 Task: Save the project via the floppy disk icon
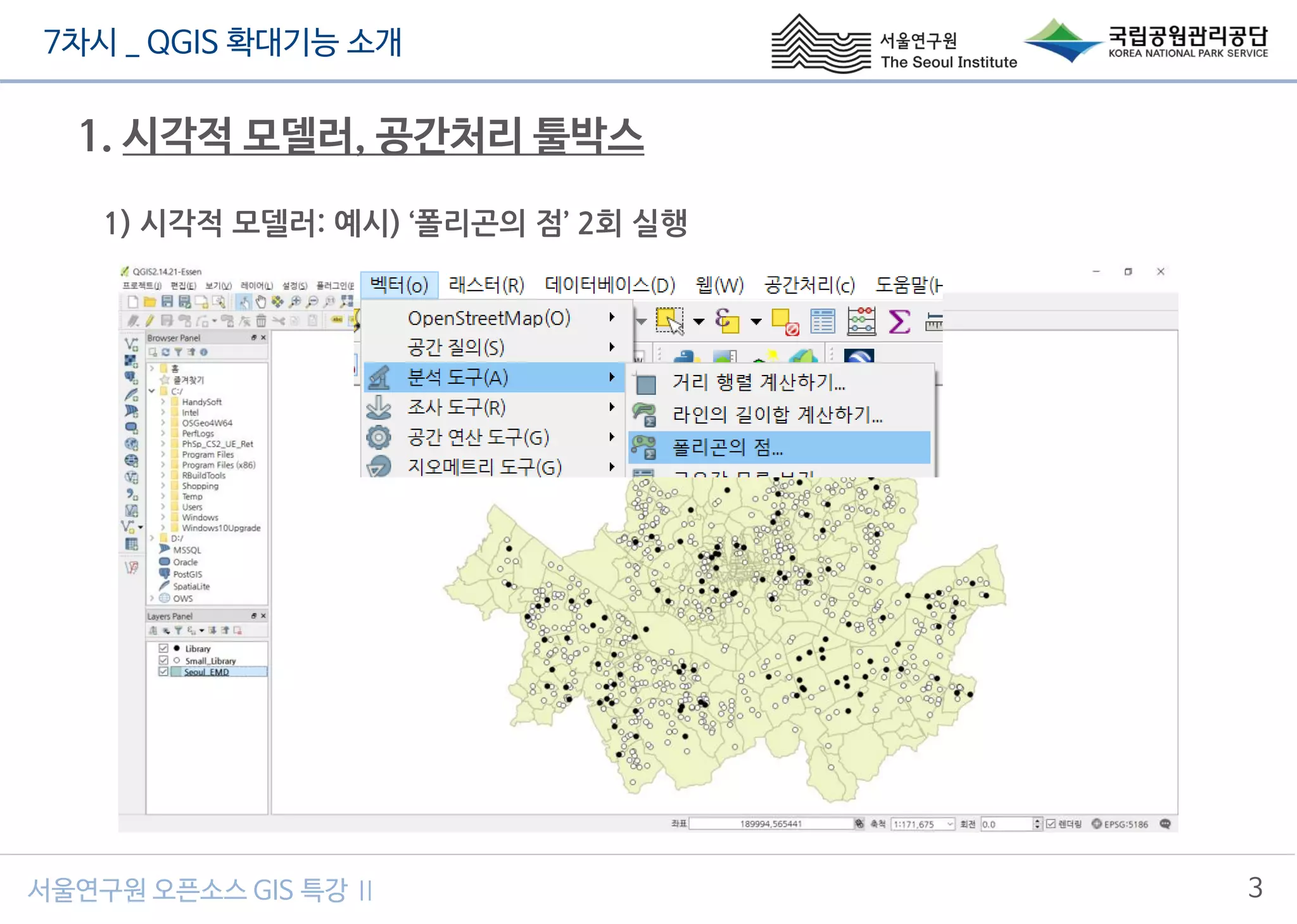pos(167,302)
